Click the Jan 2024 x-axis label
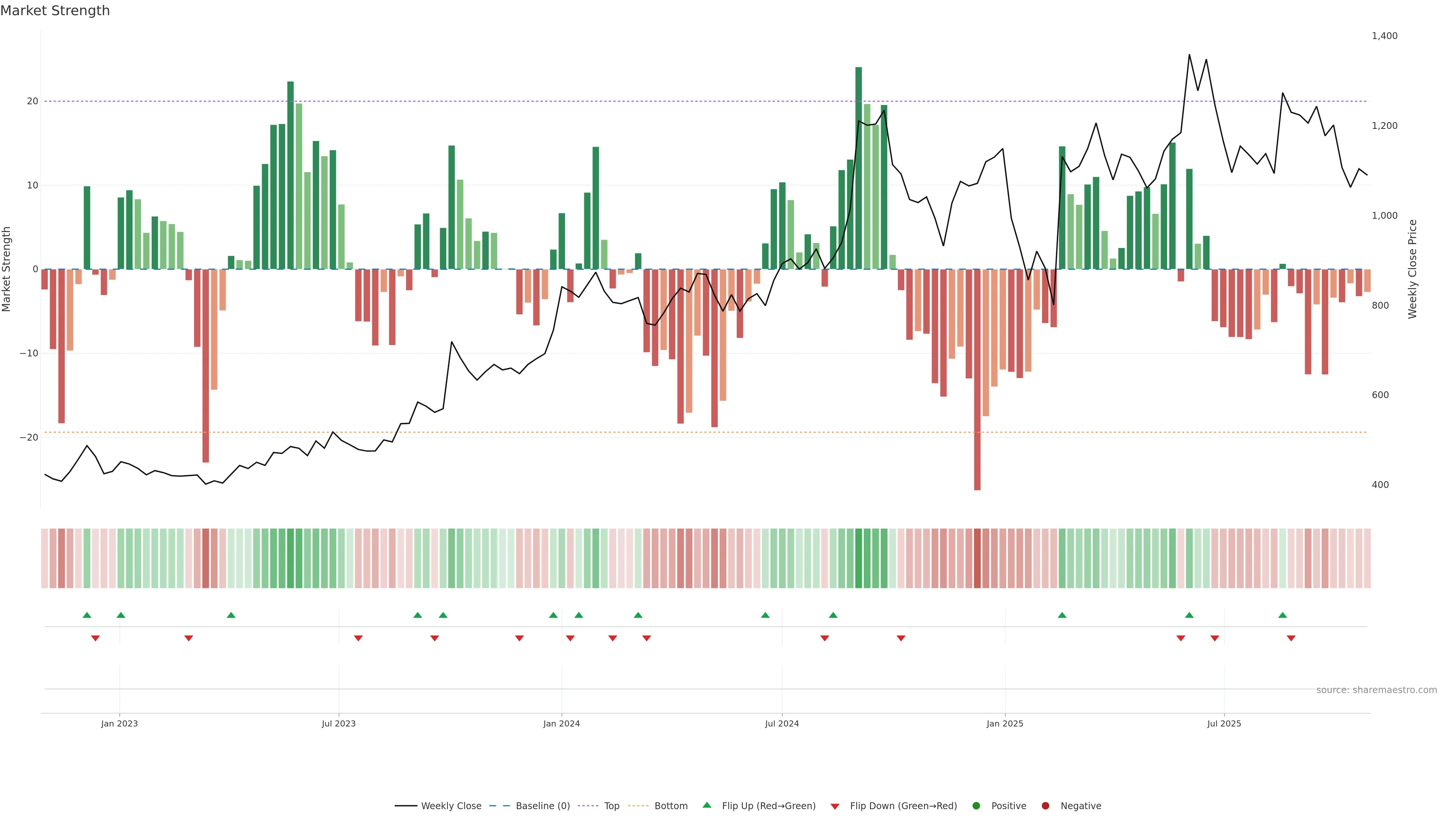The image size is (1456, 819). coord(561,723)
